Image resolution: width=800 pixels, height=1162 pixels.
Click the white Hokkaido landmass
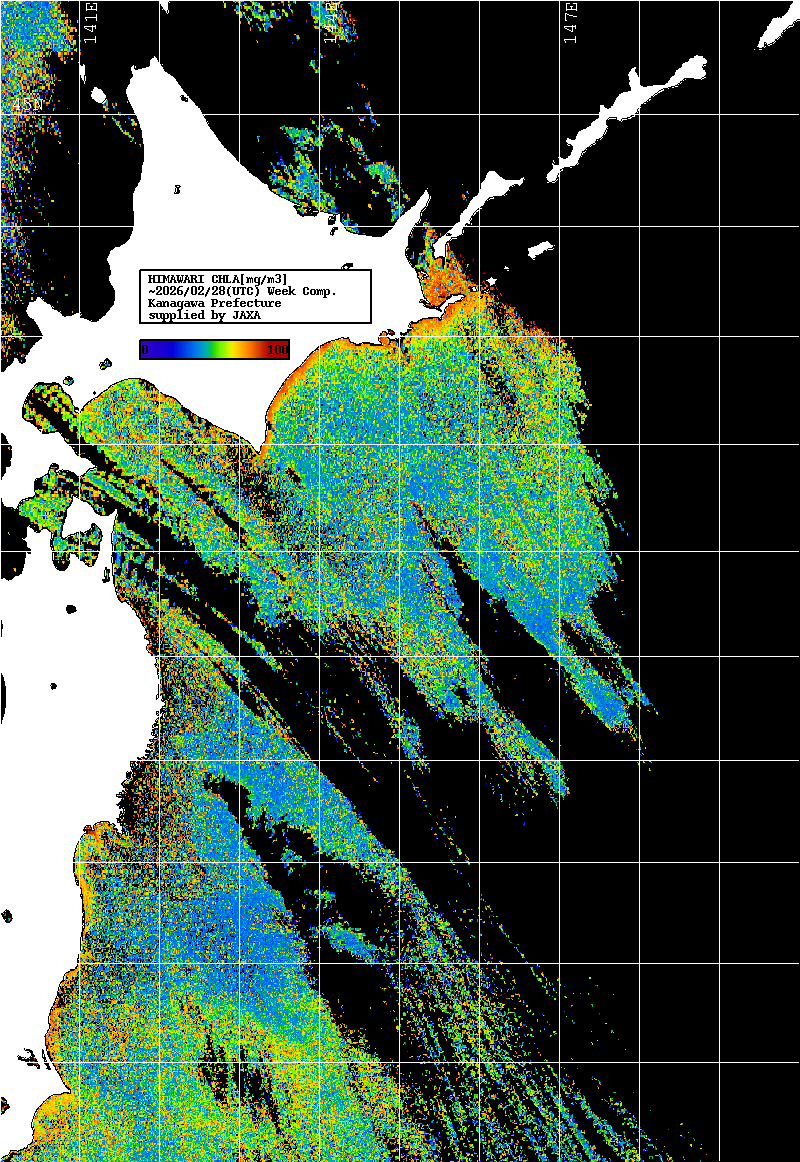click(x=250, y=200)
